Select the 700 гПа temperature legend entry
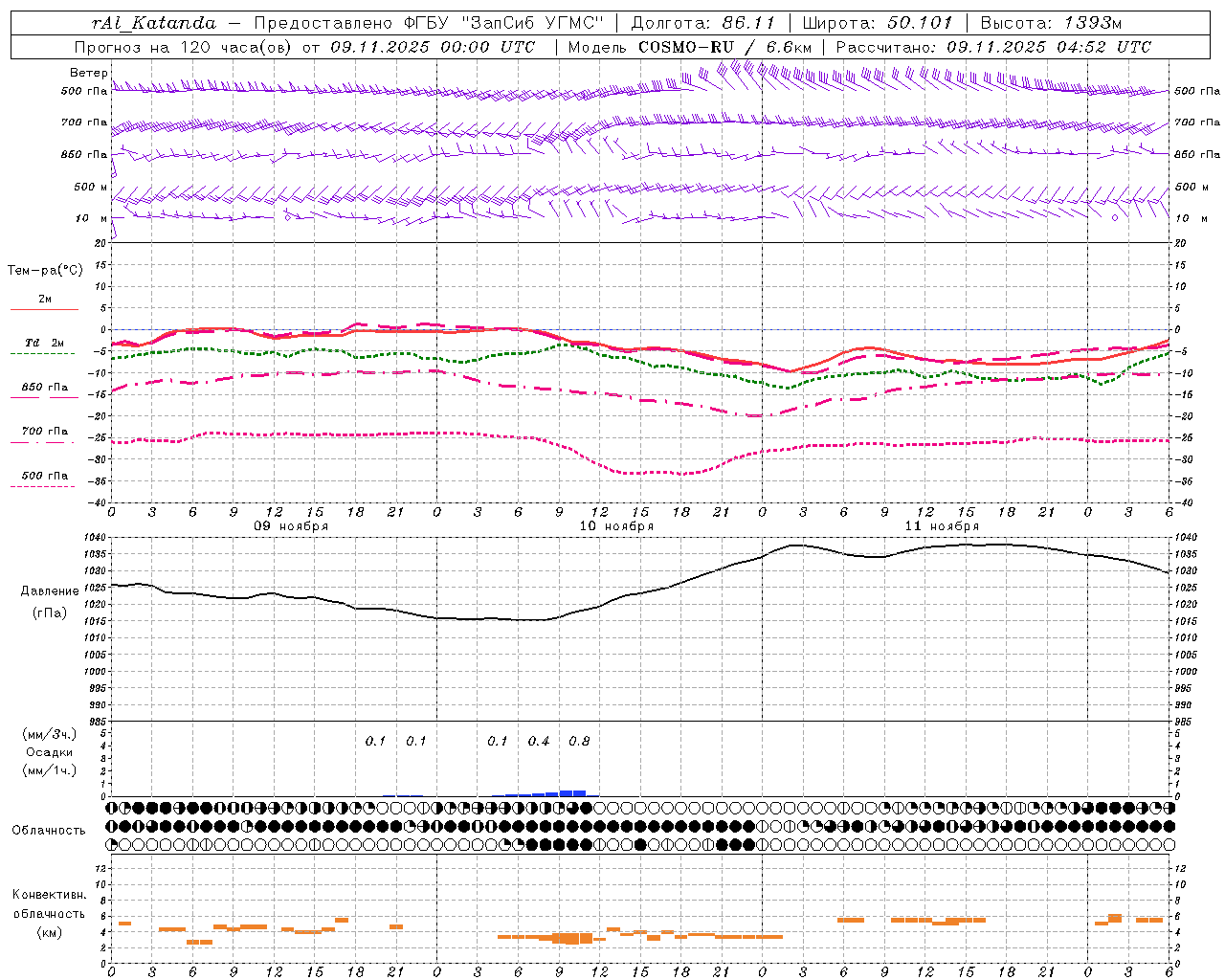1225x980 pixels. point(45,432)
